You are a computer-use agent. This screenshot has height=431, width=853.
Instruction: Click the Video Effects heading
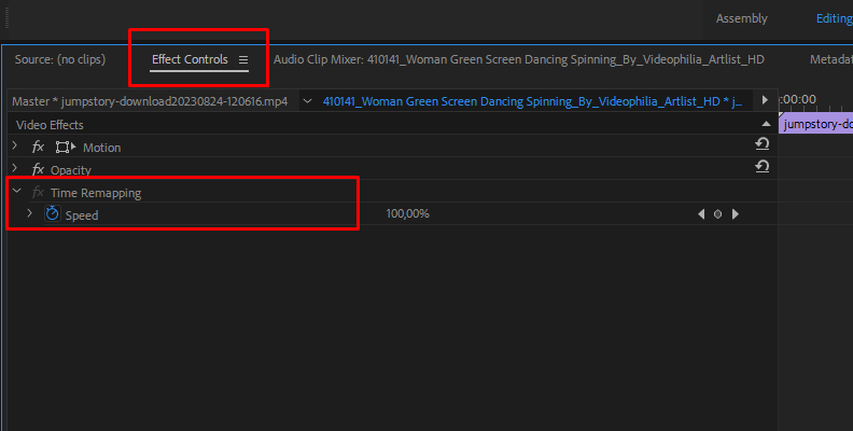point(50,125)
